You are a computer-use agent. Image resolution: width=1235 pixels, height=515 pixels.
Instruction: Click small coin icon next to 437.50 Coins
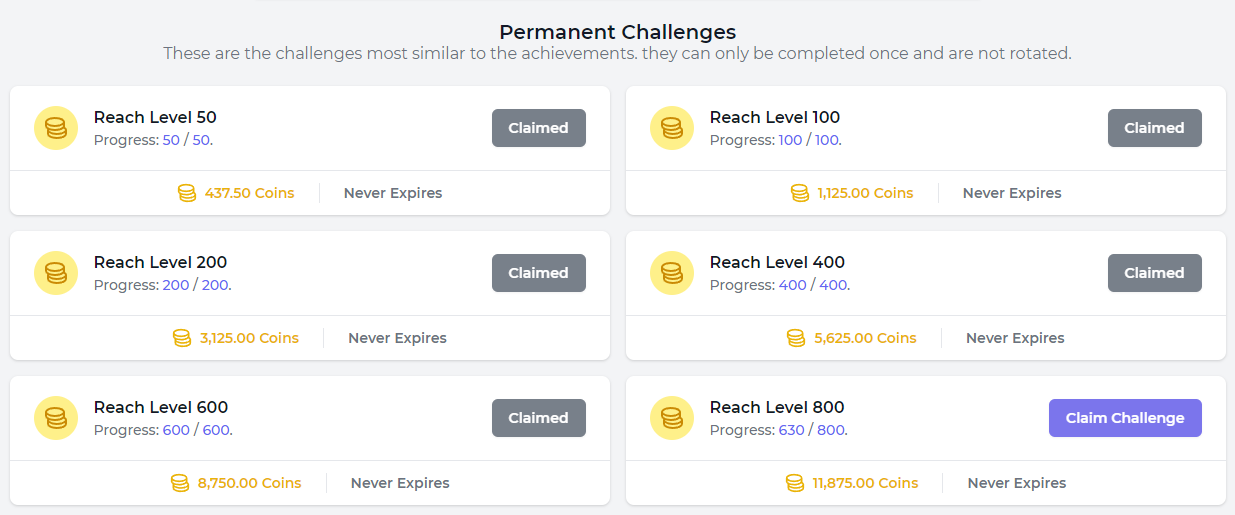[187, 193]
